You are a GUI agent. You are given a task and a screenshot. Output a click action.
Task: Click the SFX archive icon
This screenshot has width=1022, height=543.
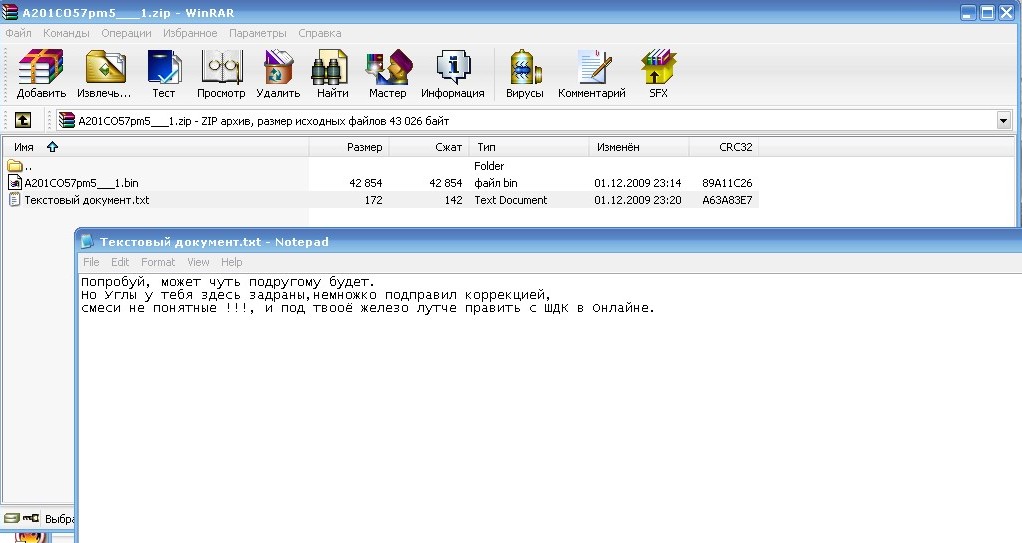(x=658, y=67)
